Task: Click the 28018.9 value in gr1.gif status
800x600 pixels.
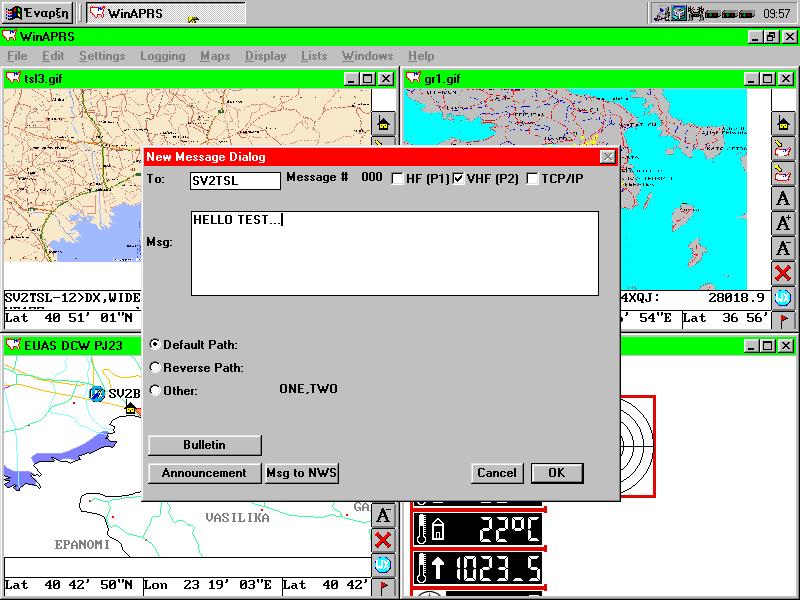Action: [x=736, y=297]
